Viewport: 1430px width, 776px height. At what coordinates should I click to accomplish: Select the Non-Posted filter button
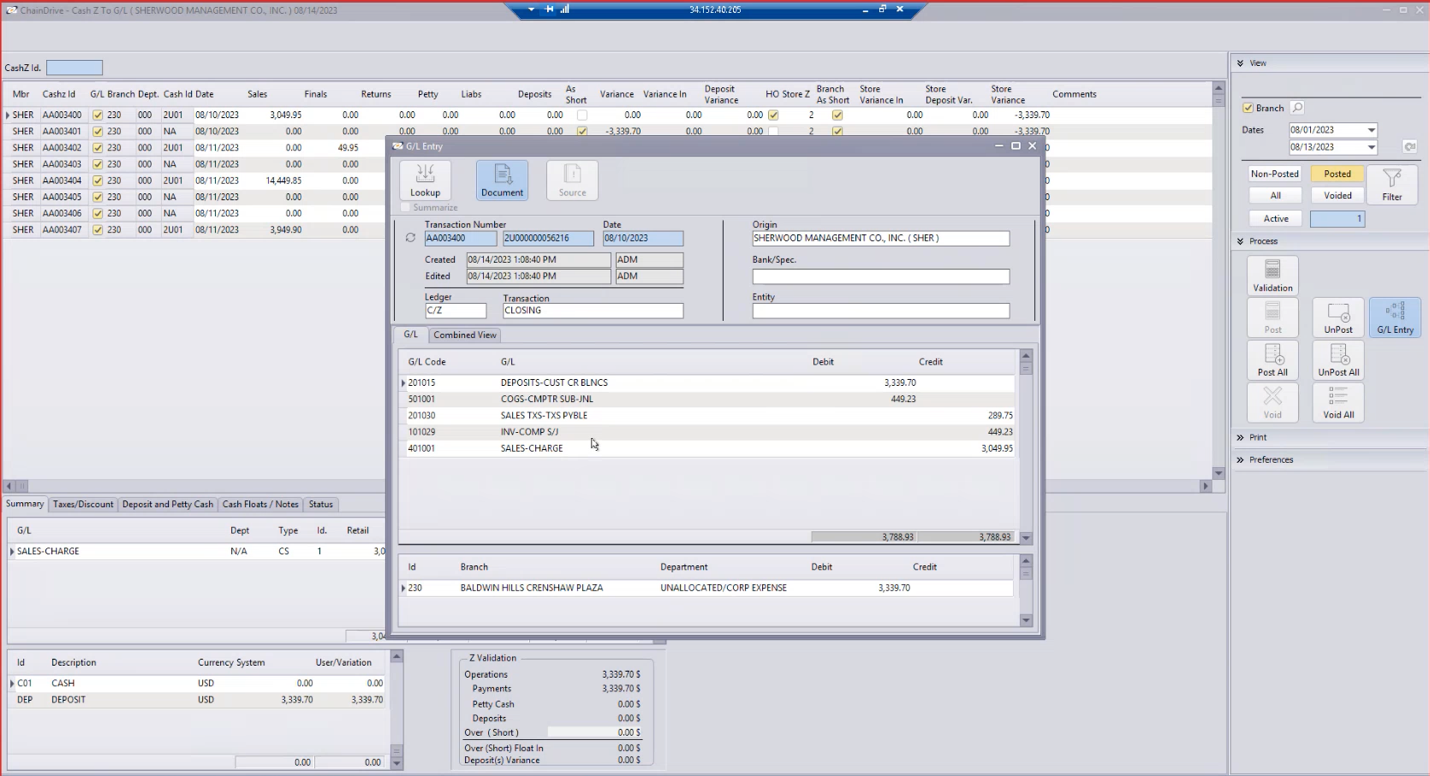tap(1275, 174)
